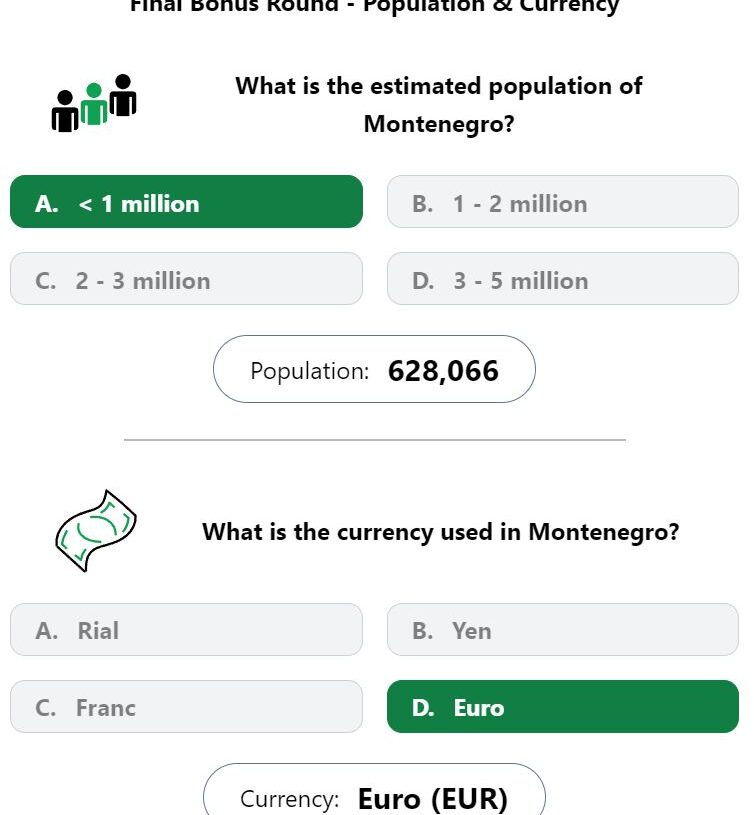Click the bold 628,066 population number
The height and width of the screenshot is (815, 754).
click(x=443, y=371)
